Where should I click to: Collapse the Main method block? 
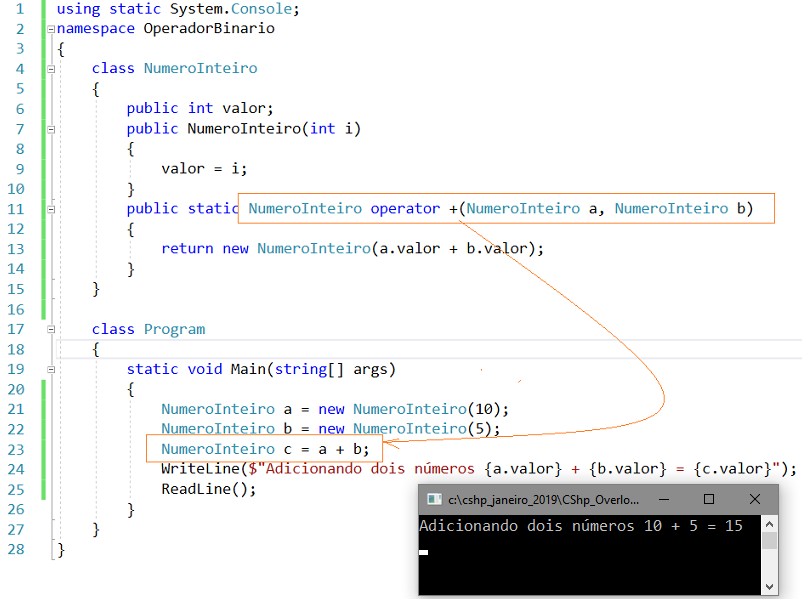(x=51, y=370)
